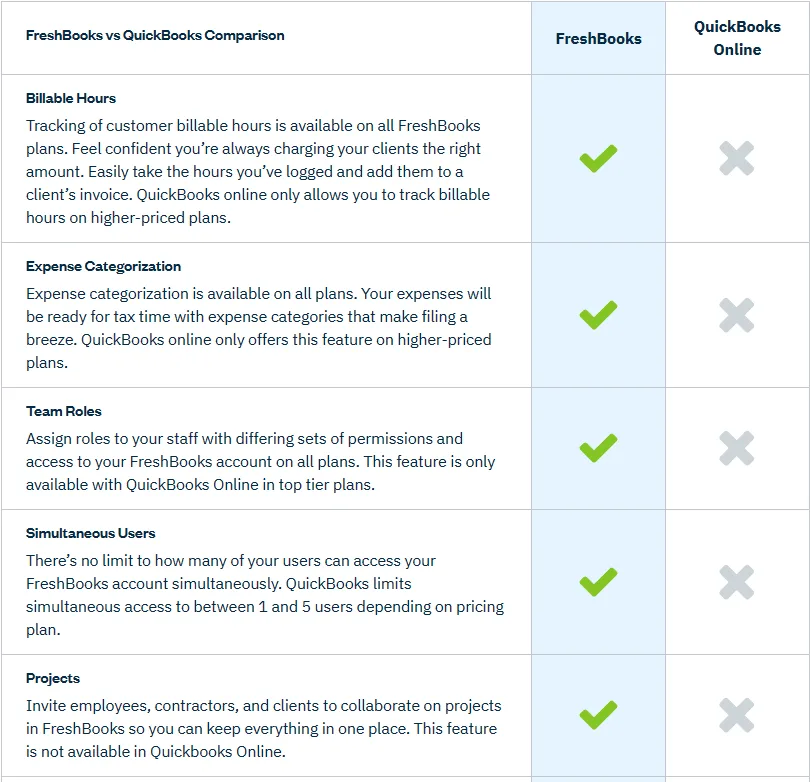Click FreshBooks checkmark in Expense Categorization row
810x782 pixels.
tap(598, 315)
